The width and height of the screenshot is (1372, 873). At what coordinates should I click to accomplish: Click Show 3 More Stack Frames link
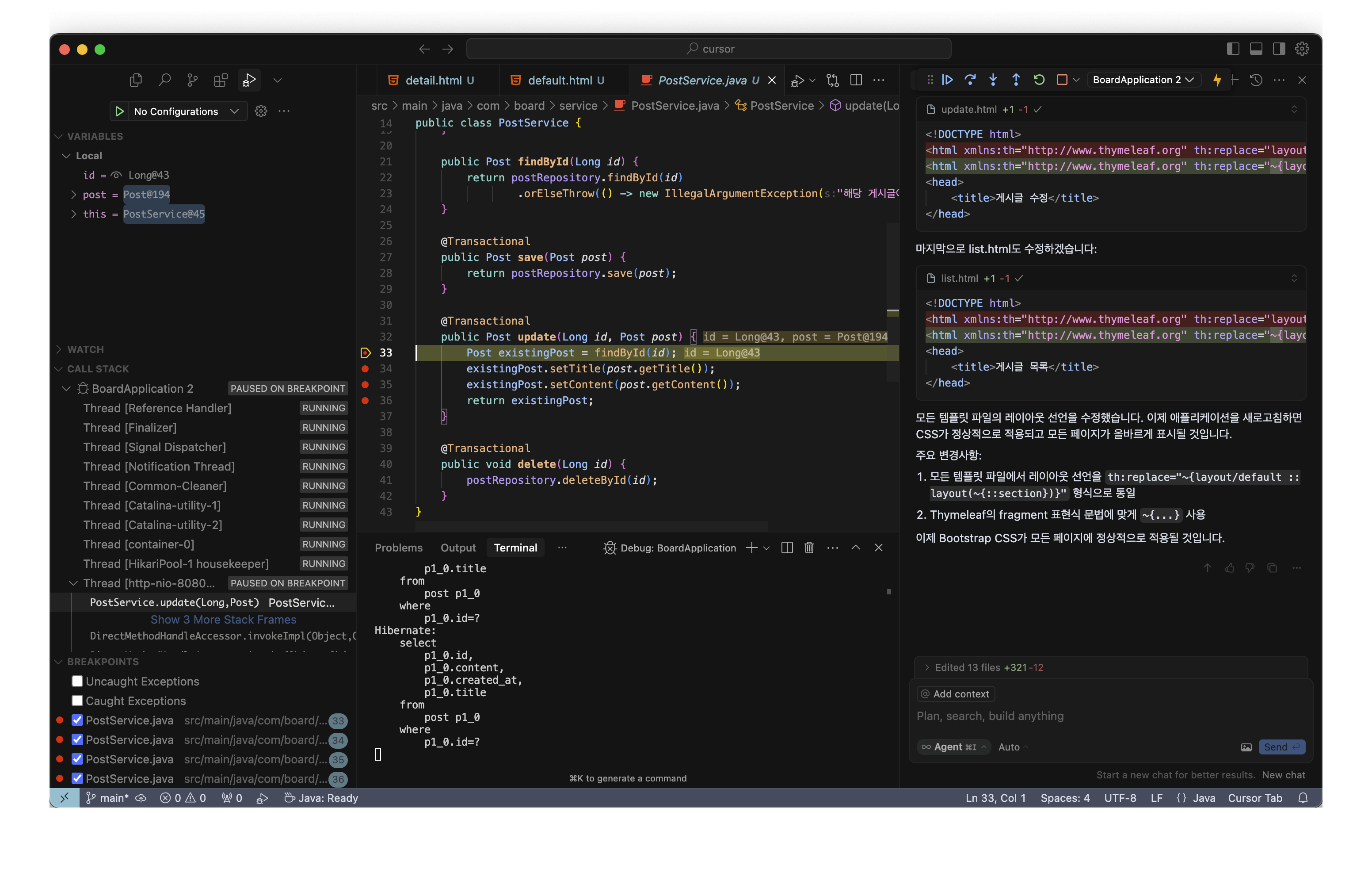(223, 619)
